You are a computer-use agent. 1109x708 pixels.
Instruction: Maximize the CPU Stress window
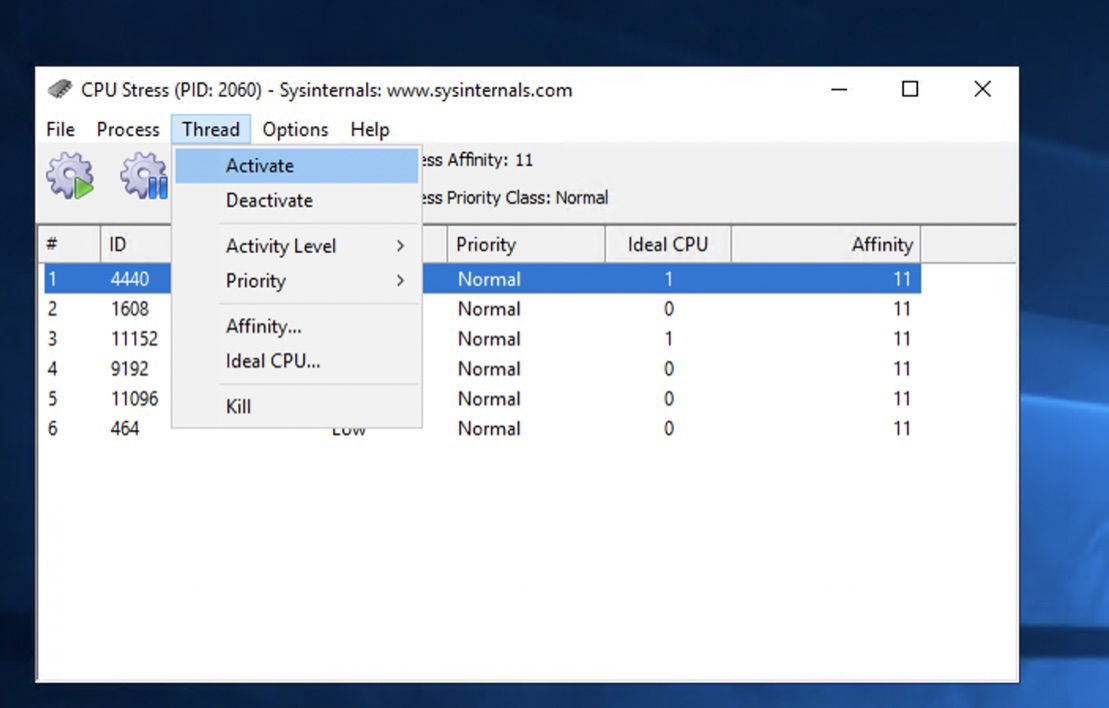pos(910,89)
